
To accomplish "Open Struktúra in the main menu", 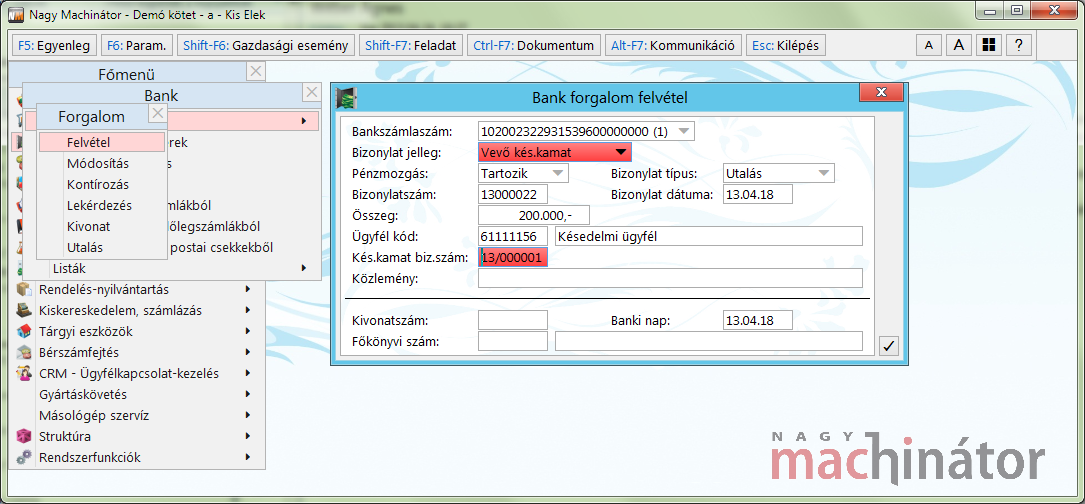I will click(135, 436).
